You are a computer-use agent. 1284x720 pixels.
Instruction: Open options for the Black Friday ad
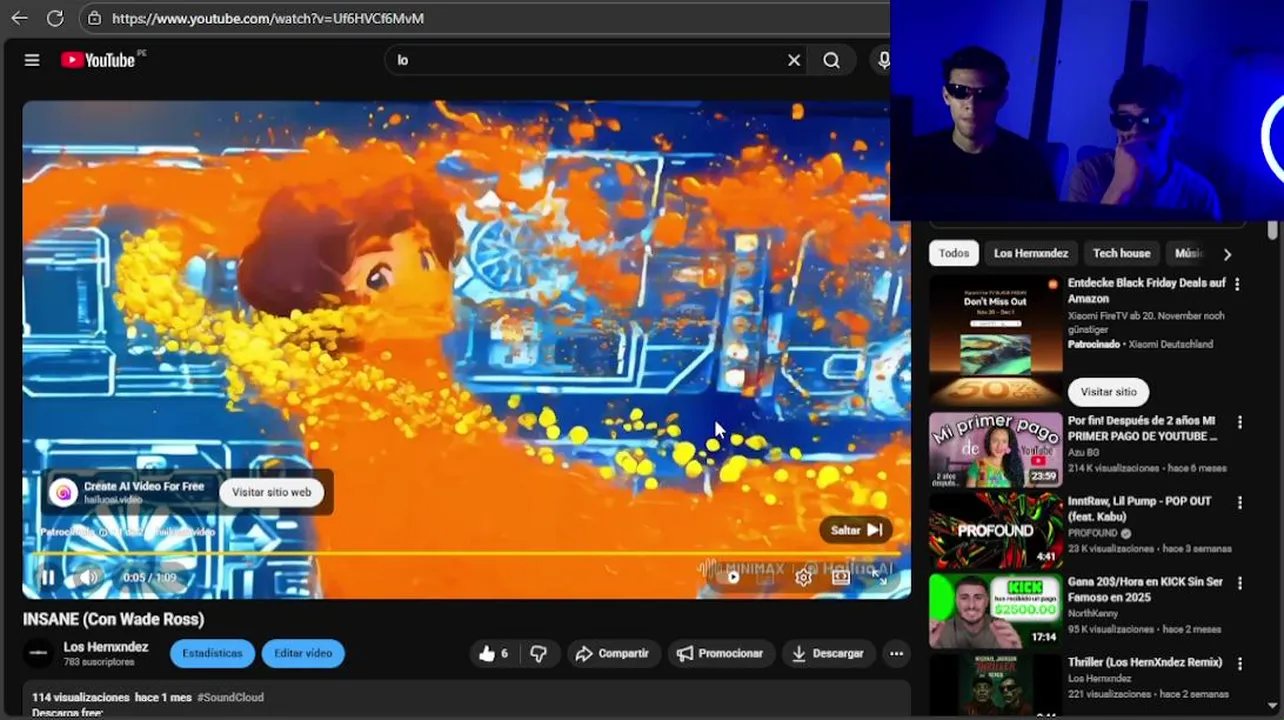(x=1238, y=284)
